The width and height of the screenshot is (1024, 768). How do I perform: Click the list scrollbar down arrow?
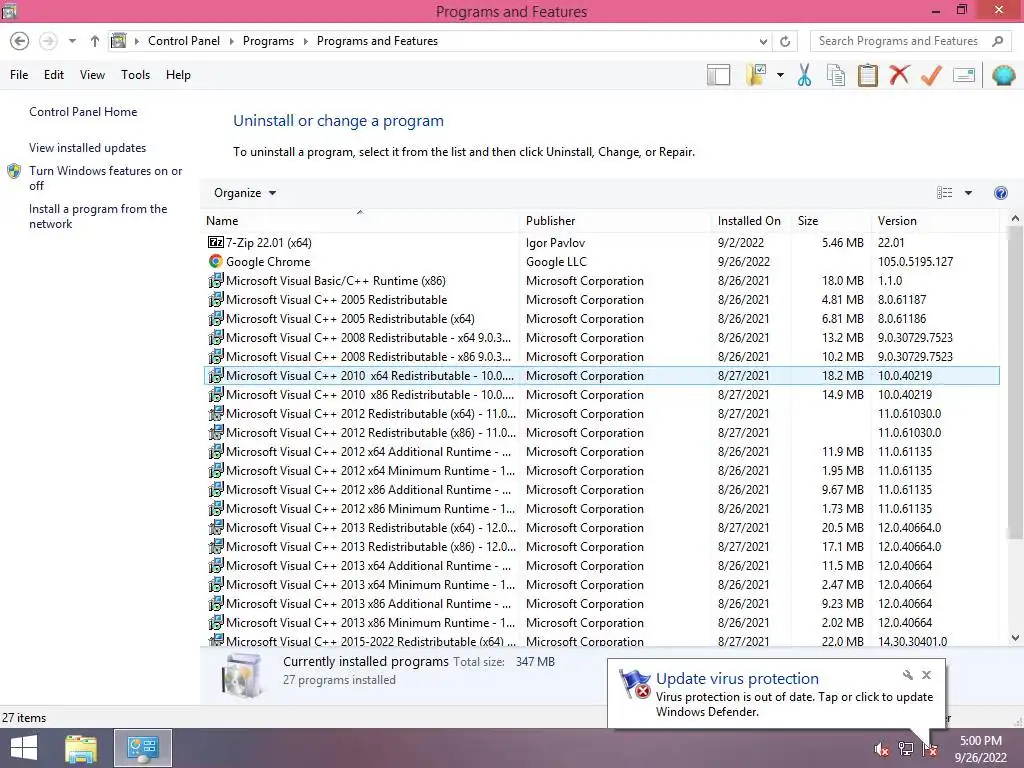point(1015,638)
